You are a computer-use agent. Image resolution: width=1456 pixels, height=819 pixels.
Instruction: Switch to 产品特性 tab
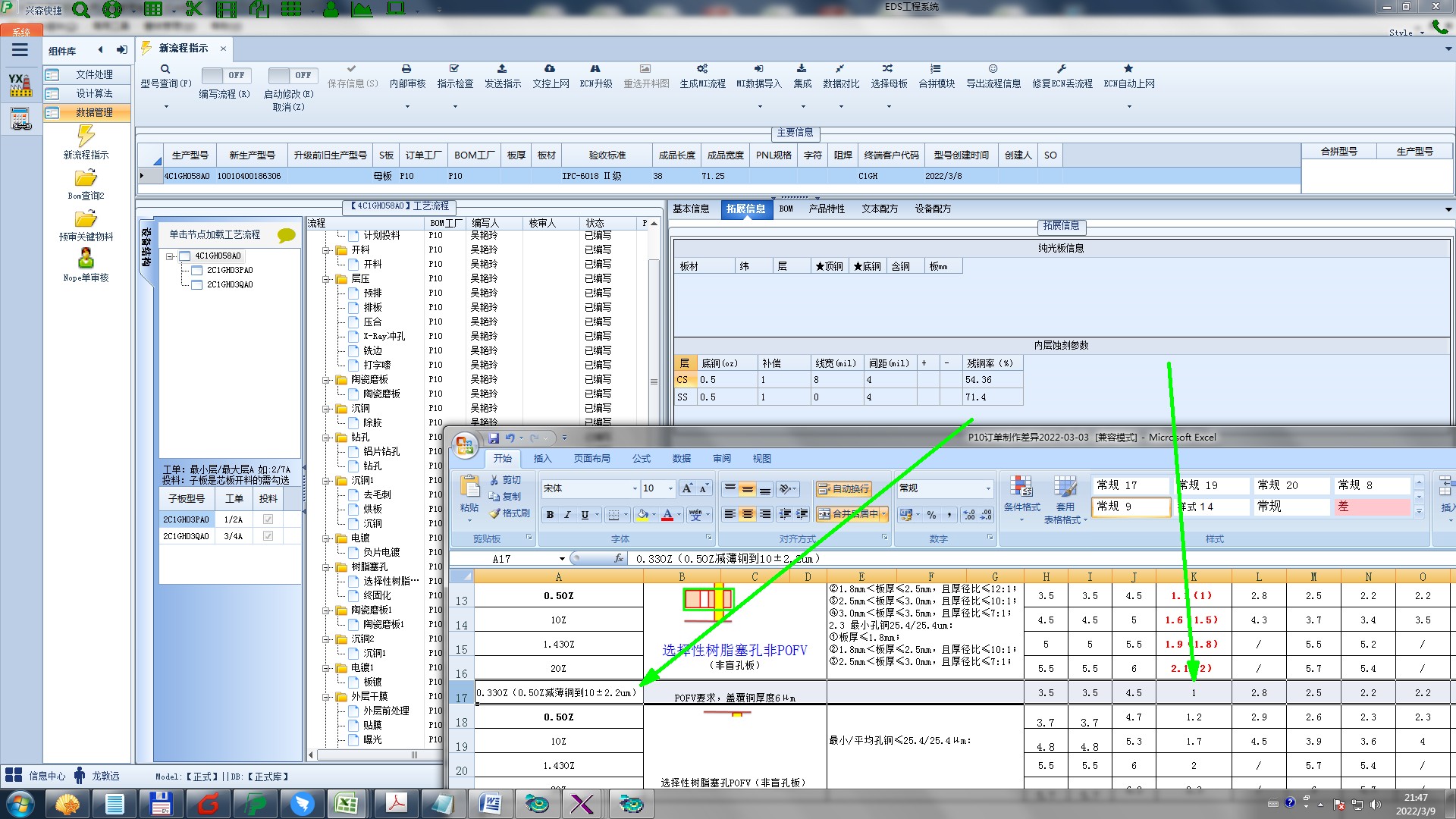[827, 209]
